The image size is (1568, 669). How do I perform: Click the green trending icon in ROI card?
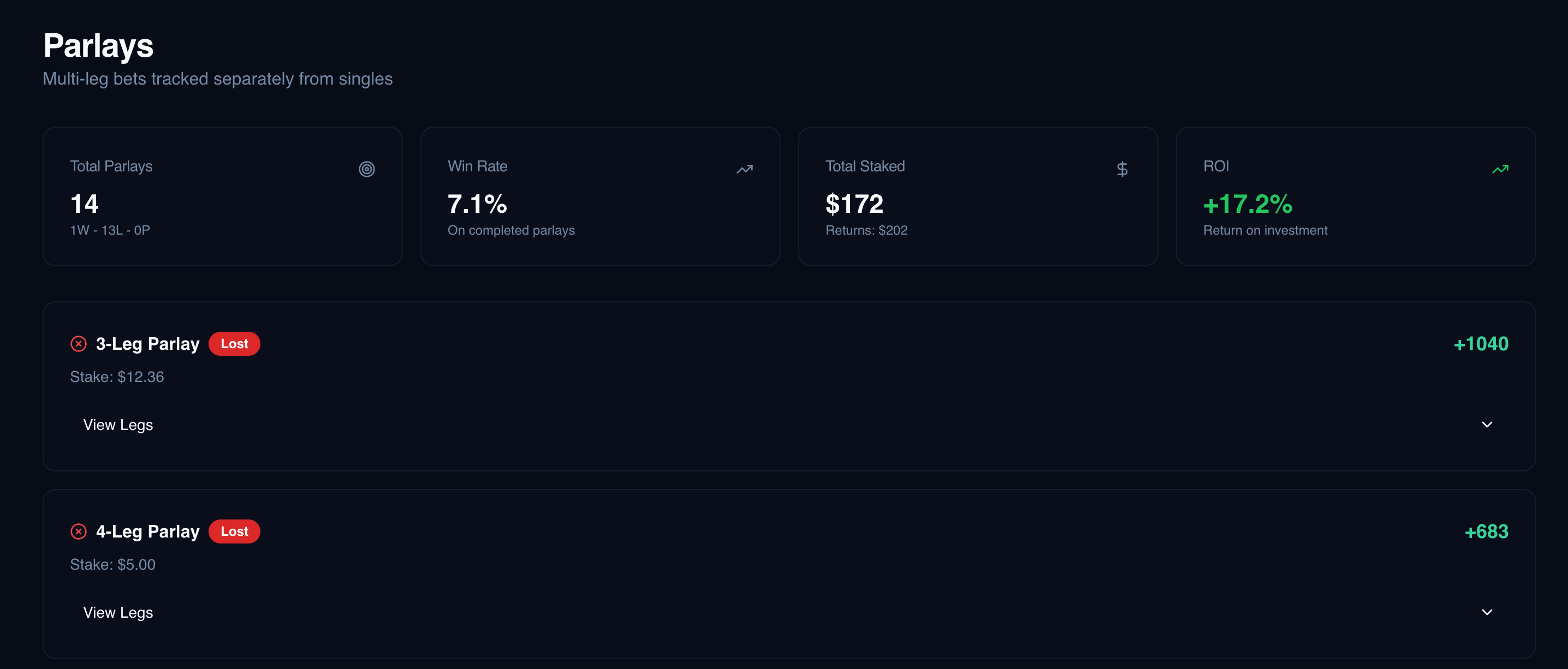[1500, 169]
